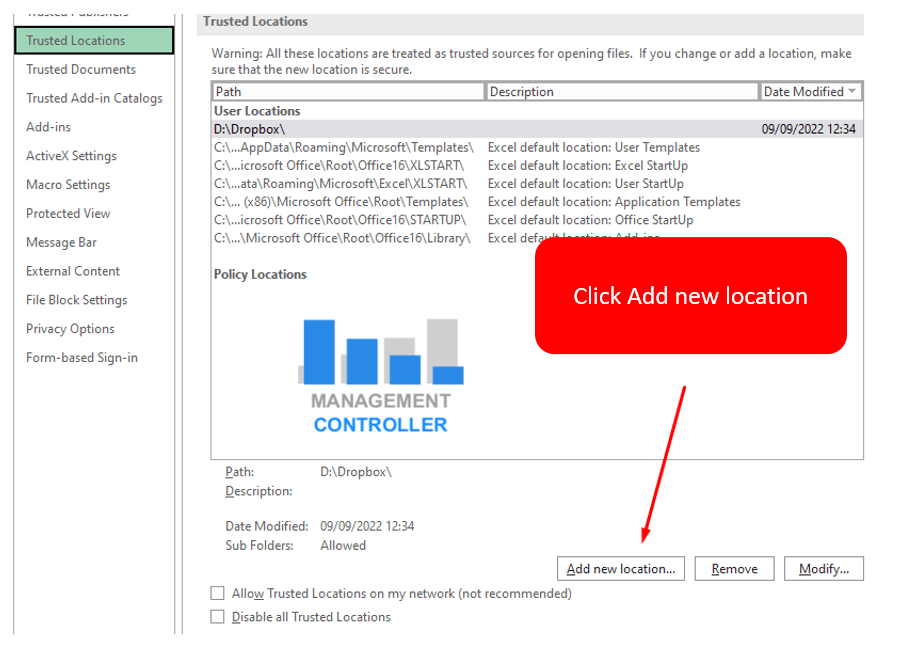Enable Allow Trusted Locations on my network

tap(217, 593)
